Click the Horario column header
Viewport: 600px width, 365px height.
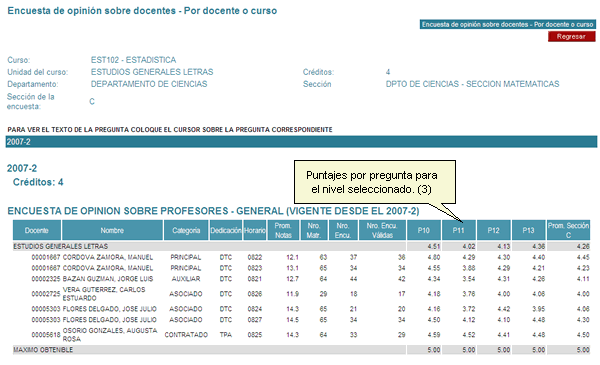pyautogui.click(x=255, y=230)
